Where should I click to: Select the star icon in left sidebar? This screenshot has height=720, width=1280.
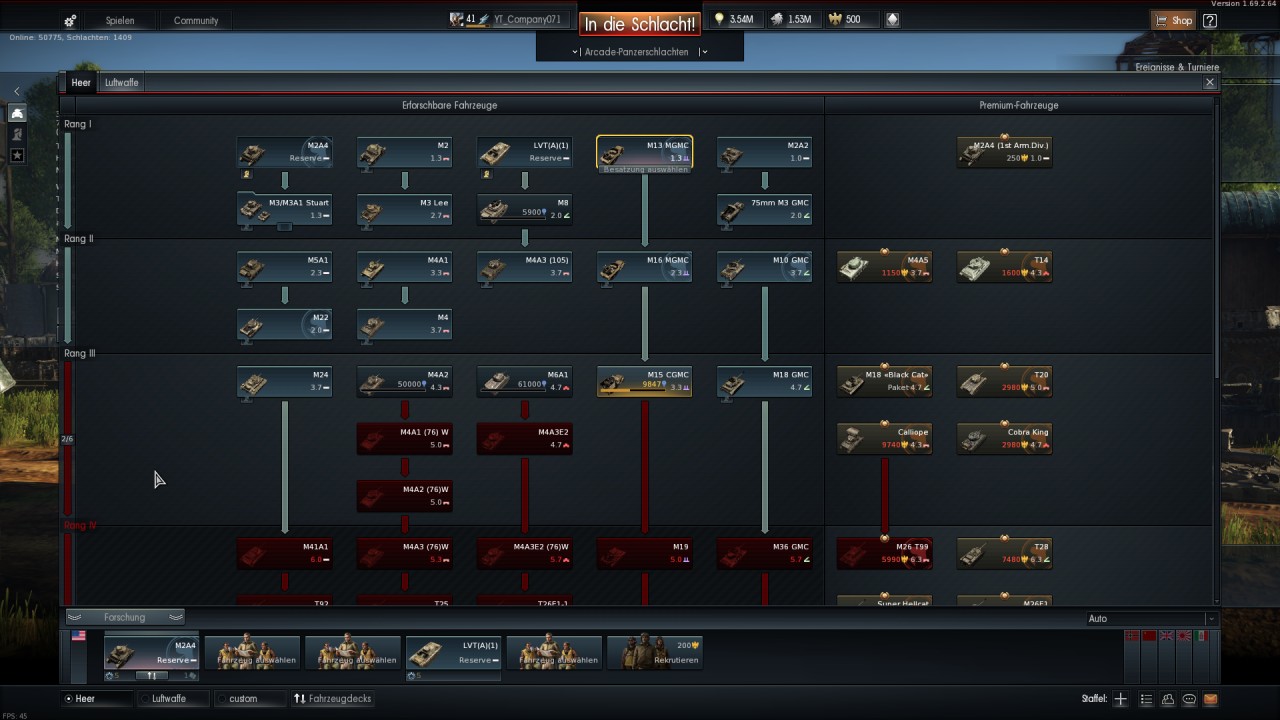[17, 155]
